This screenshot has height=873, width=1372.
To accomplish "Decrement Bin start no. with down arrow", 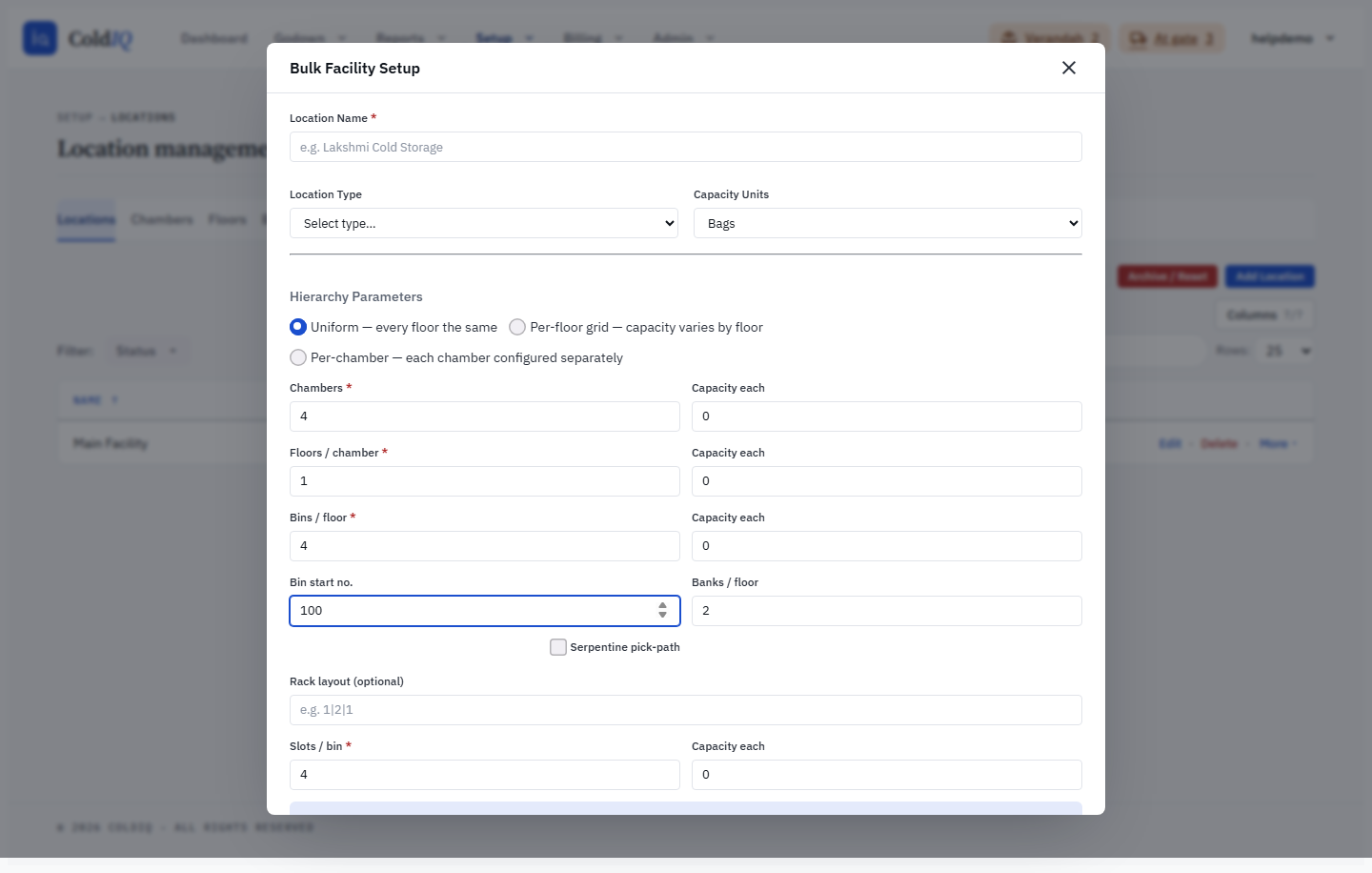I will click(x=662, y=616).
